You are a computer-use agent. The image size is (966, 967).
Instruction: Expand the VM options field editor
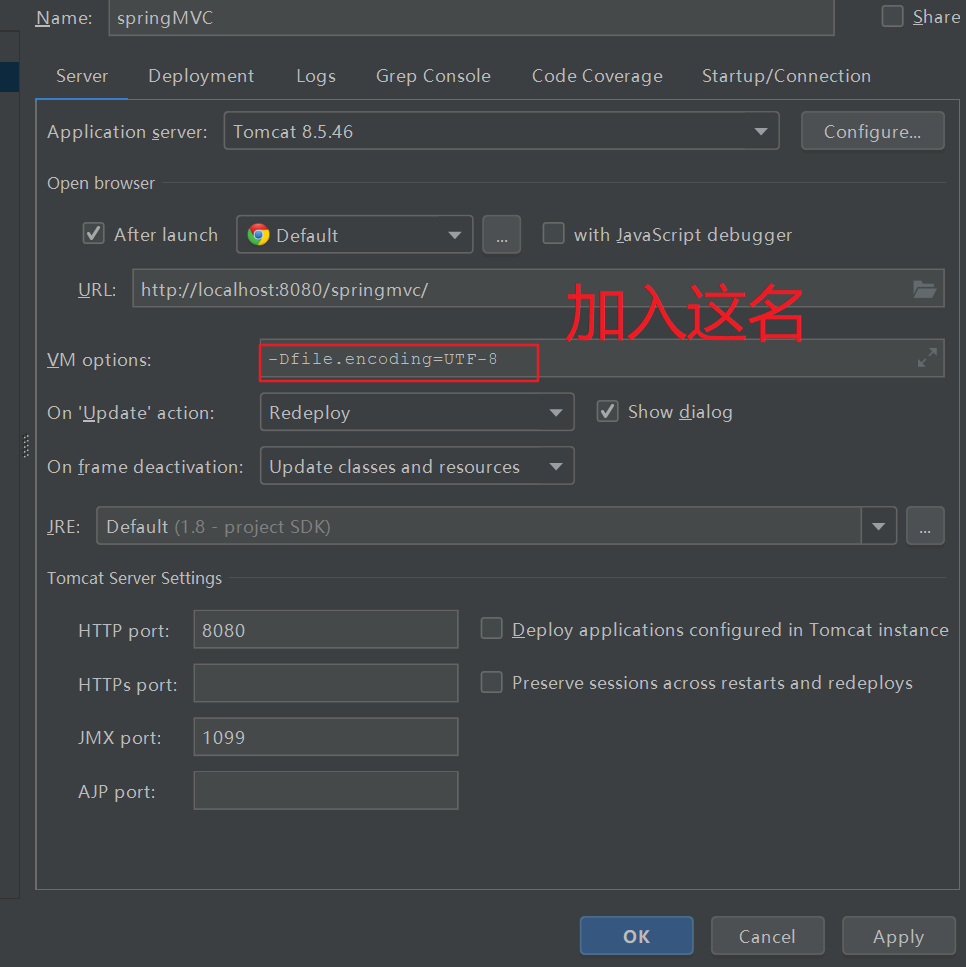pyautogui.click(x=927, y=358)
